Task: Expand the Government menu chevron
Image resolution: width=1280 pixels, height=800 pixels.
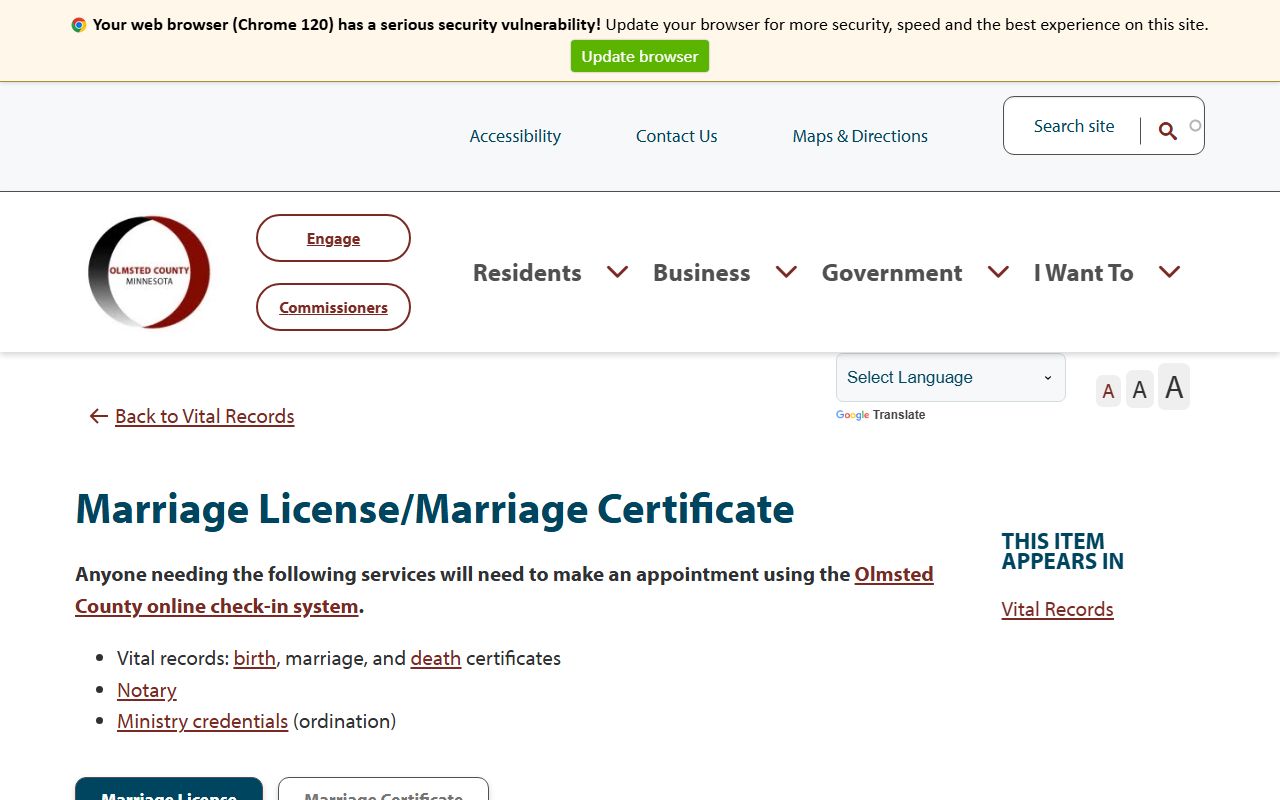Action: pos(998,272)
